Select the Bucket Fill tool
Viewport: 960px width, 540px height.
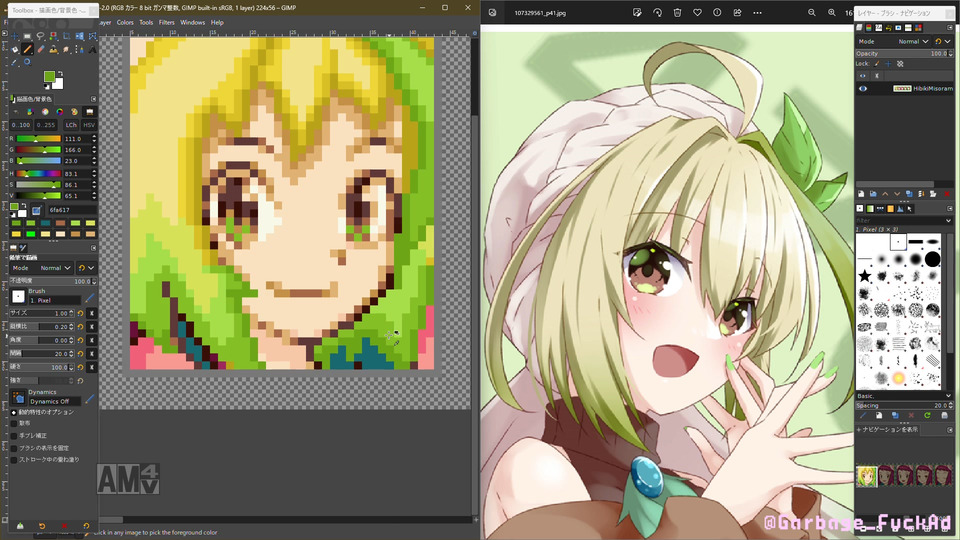tap(15, 50)
